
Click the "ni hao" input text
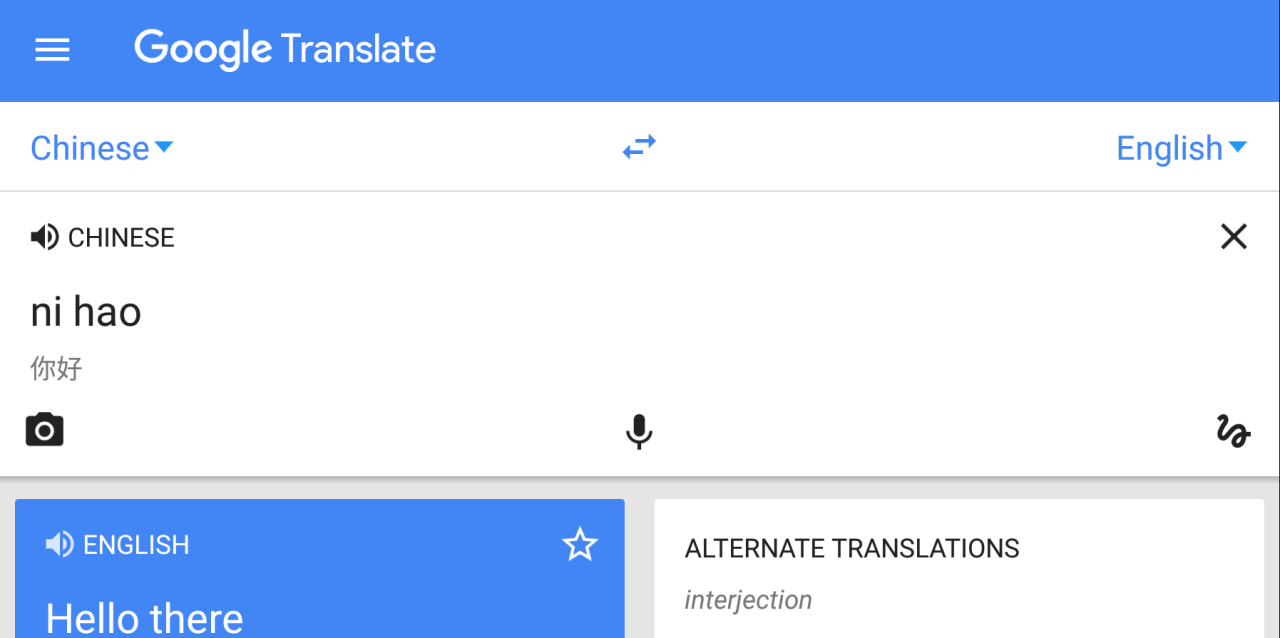pos(86,312)
